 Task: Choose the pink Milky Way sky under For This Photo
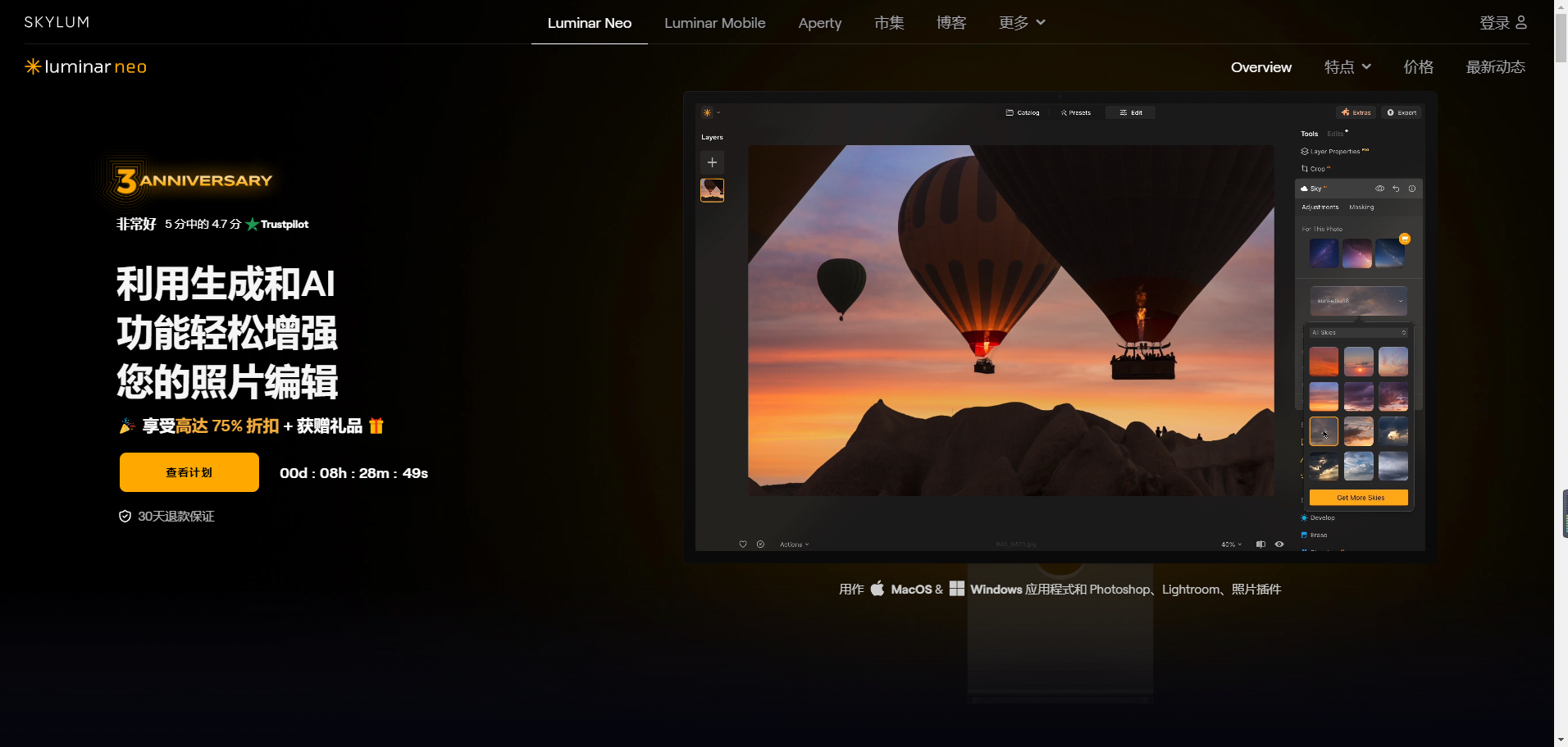(1356, 253)
